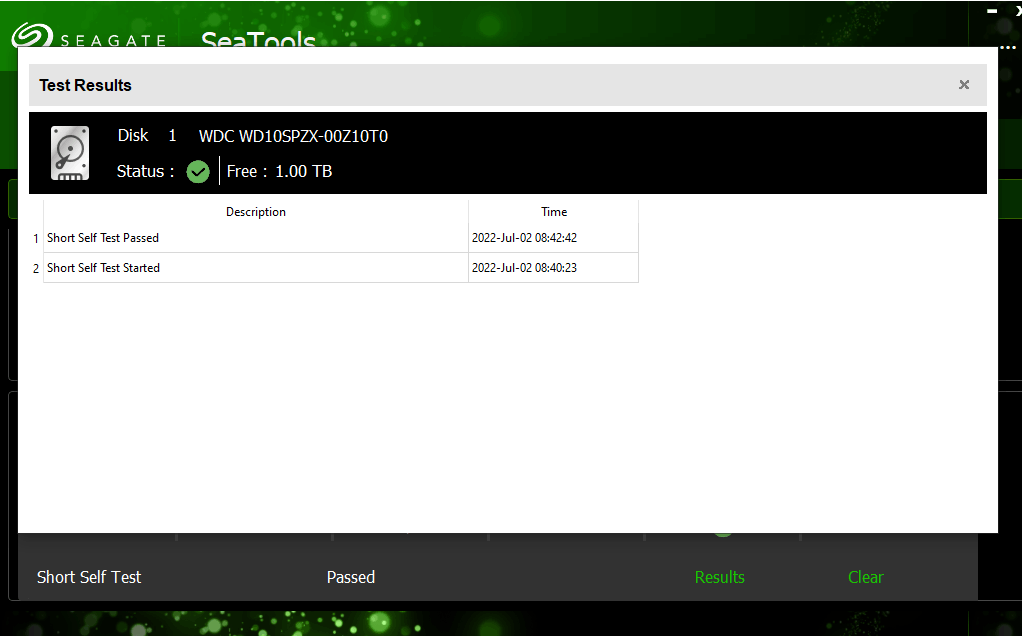The width and height of the screenshot is (1022, 636).
Task: Open Results for Short Self Test
Action: point(720,577)
